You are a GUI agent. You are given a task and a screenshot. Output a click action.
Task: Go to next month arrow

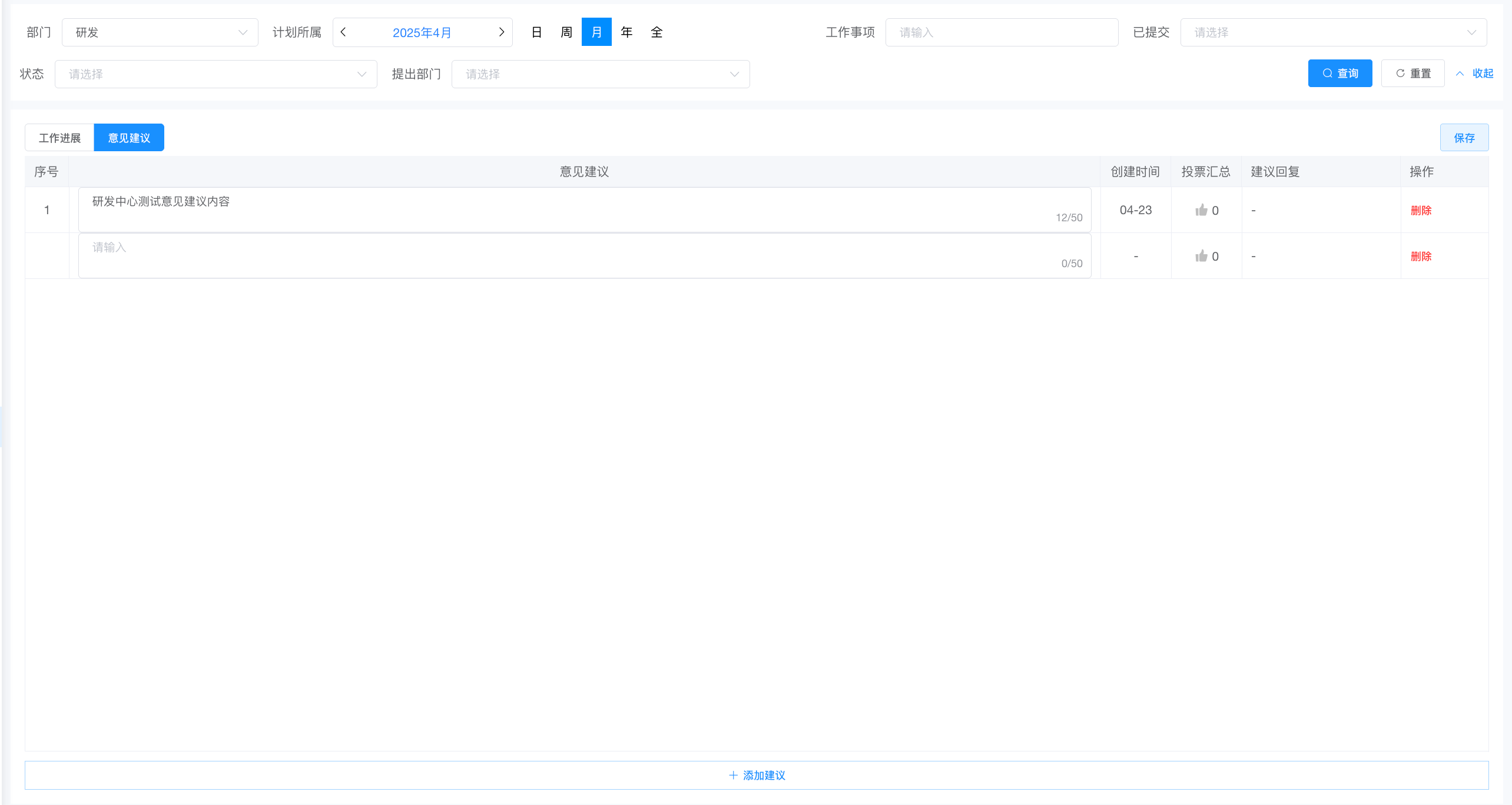501,32
